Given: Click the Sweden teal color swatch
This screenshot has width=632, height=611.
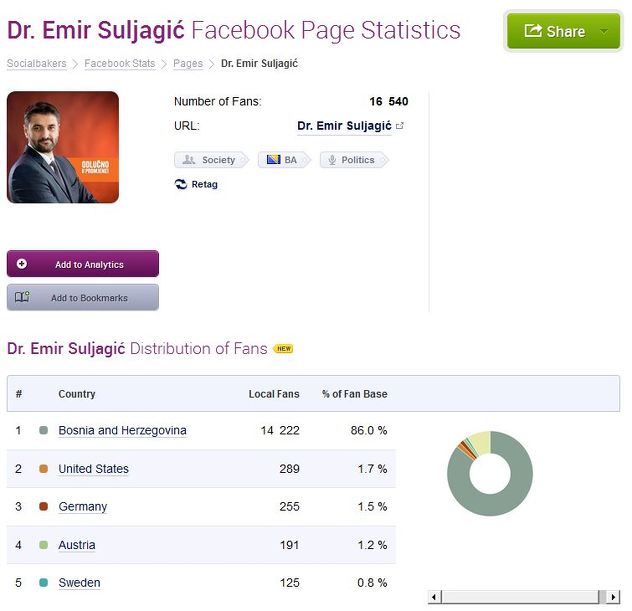Looking at the screenshot, I should coord(43,583).
